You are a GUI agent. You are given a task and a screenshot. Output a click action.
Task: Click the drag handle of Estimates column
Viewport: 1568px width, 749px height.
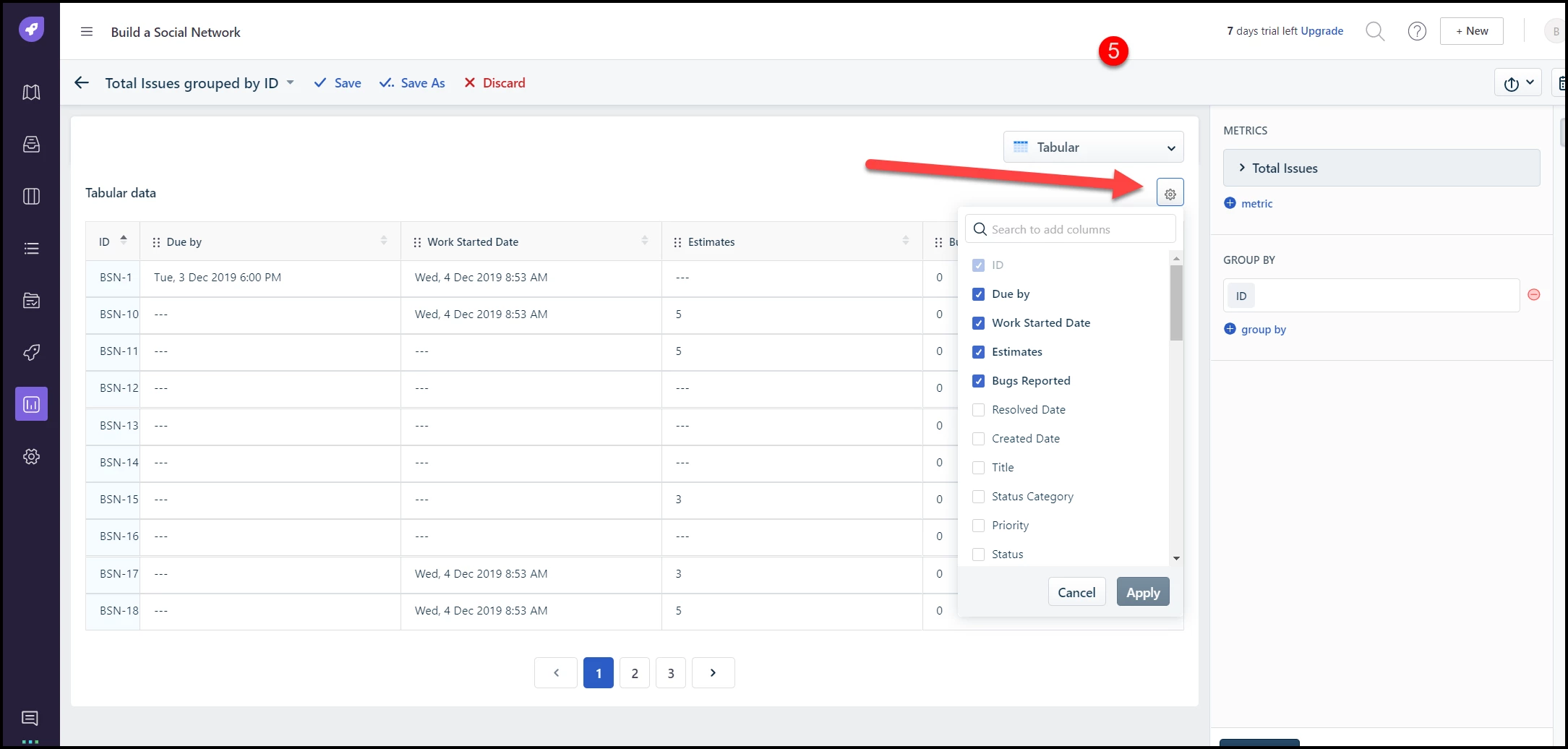(x=677, y=242)
